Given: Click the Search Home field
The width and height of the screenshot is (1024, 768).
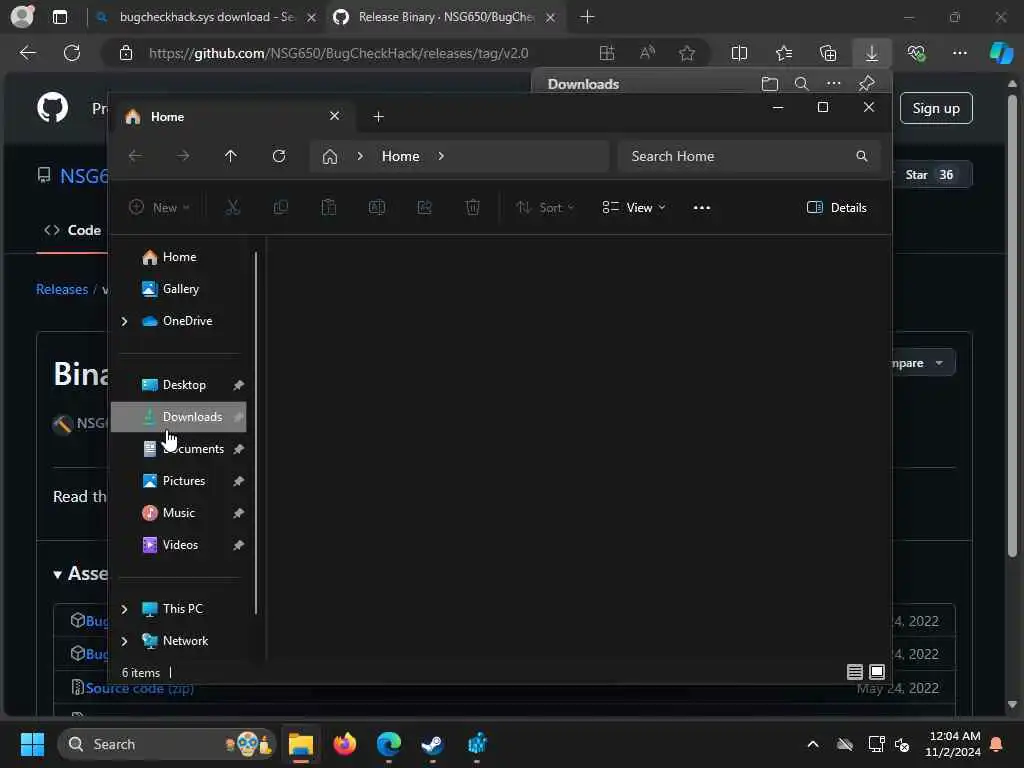Looking at the screenshot, I should (x=748, y=156).
